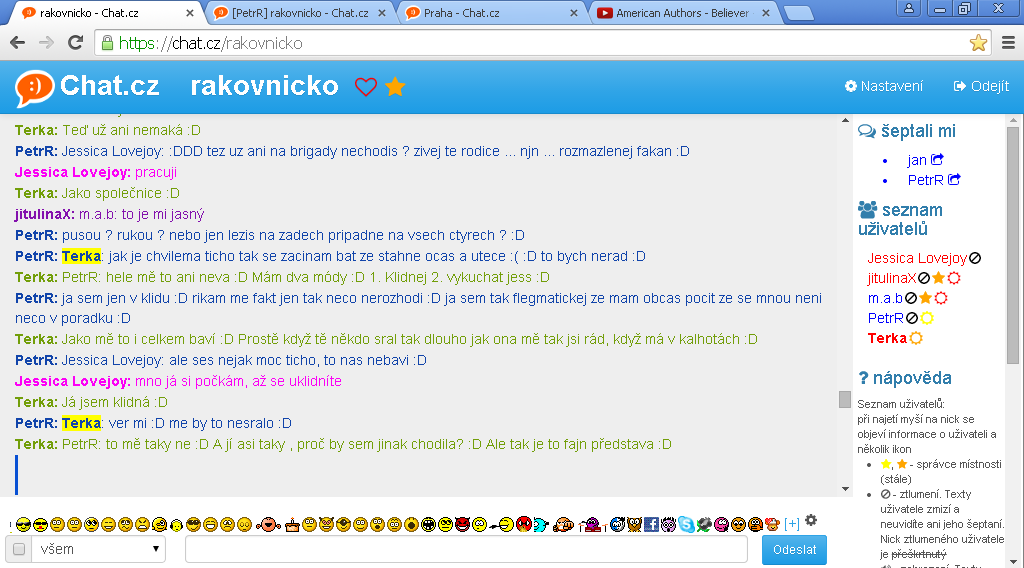Viewport: 1024px width, 568px height.
Task: Mute PetrR via block icon in user list
Action: [x=912, y=318]
